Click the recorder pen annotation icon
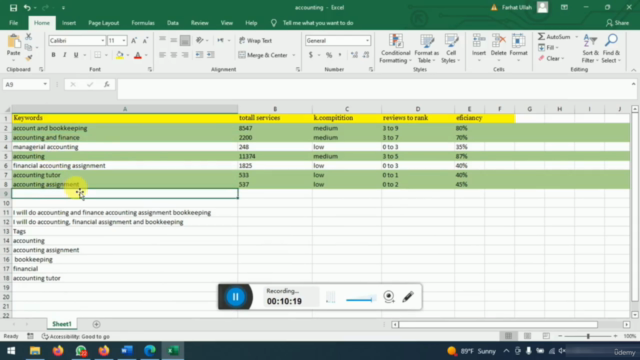This screenshot has height=360, width=640. tap(407, 297)
